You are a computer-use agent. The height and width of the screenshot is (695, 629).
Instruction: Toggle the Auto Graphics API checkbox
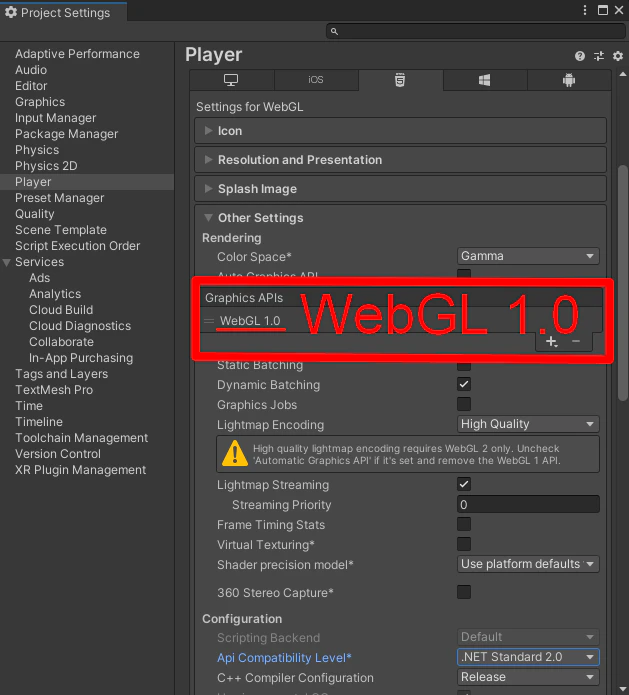(x=464, y=273)
